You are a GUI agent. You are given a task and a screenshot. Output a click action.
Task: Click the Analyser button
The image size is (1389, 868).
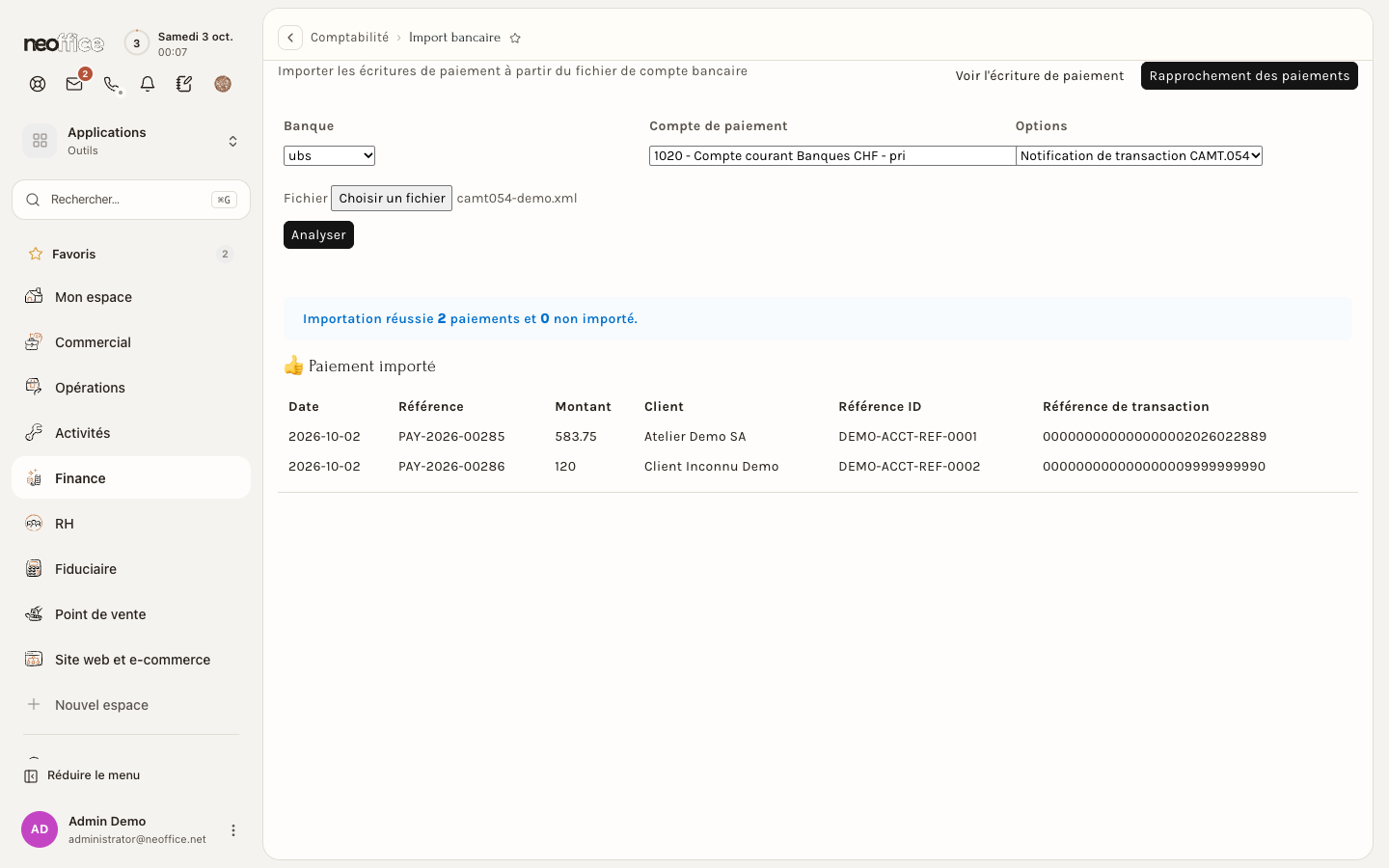tap(318, 235)
